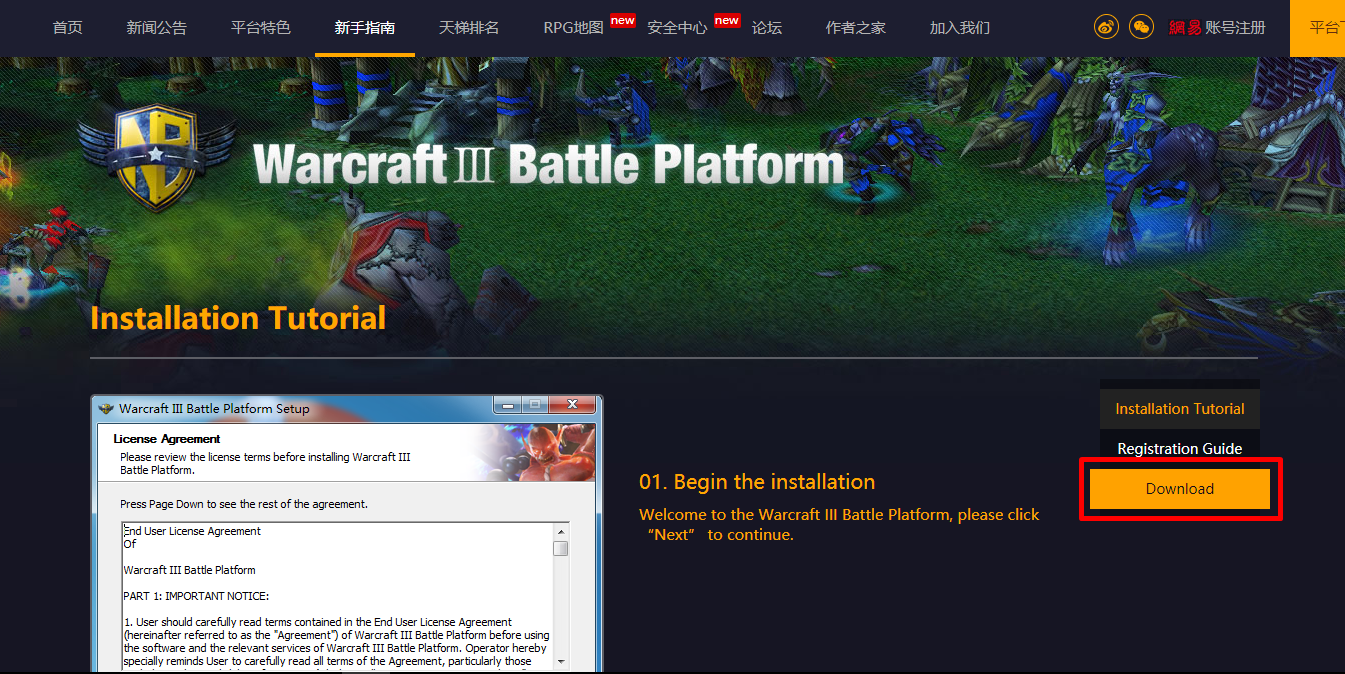This screenshot has height=674, width=1345.
Task: Close the Warcraft III setup window
Action: 573,405
